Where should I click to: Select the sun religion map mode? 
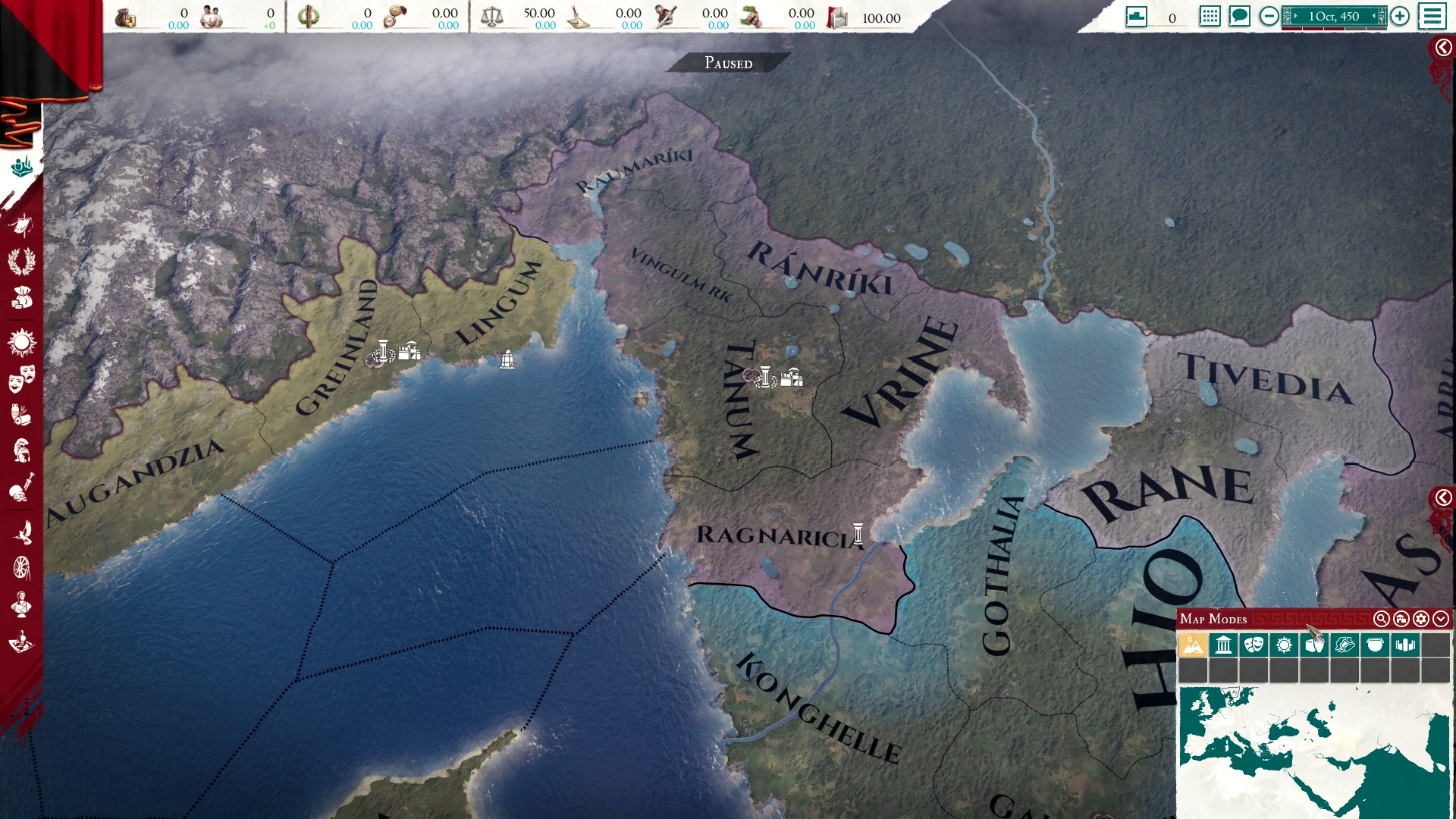coord(1284,645)
